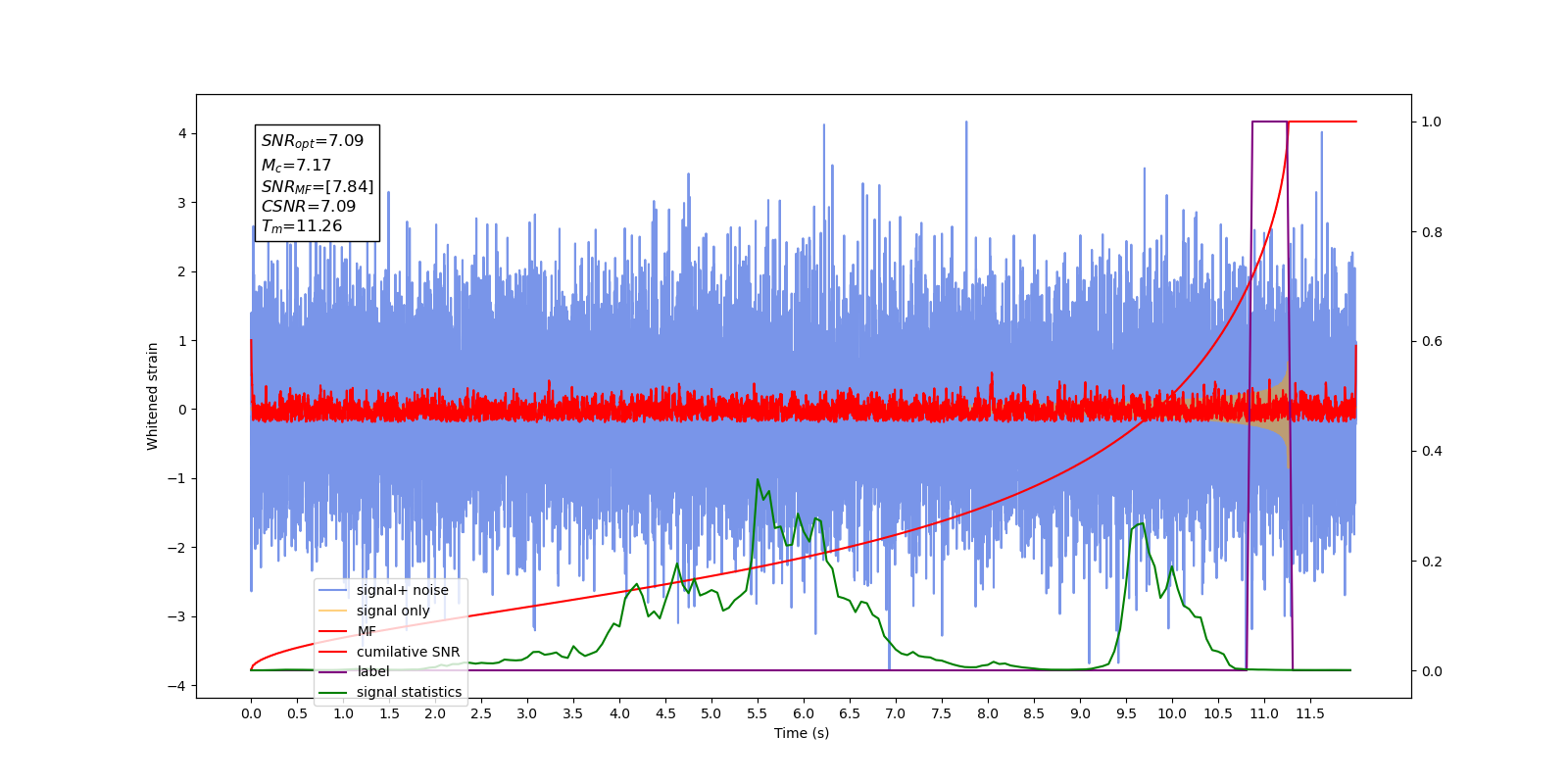Click the −4 tick on left strain axis
1568x784 pixels.
177,686
